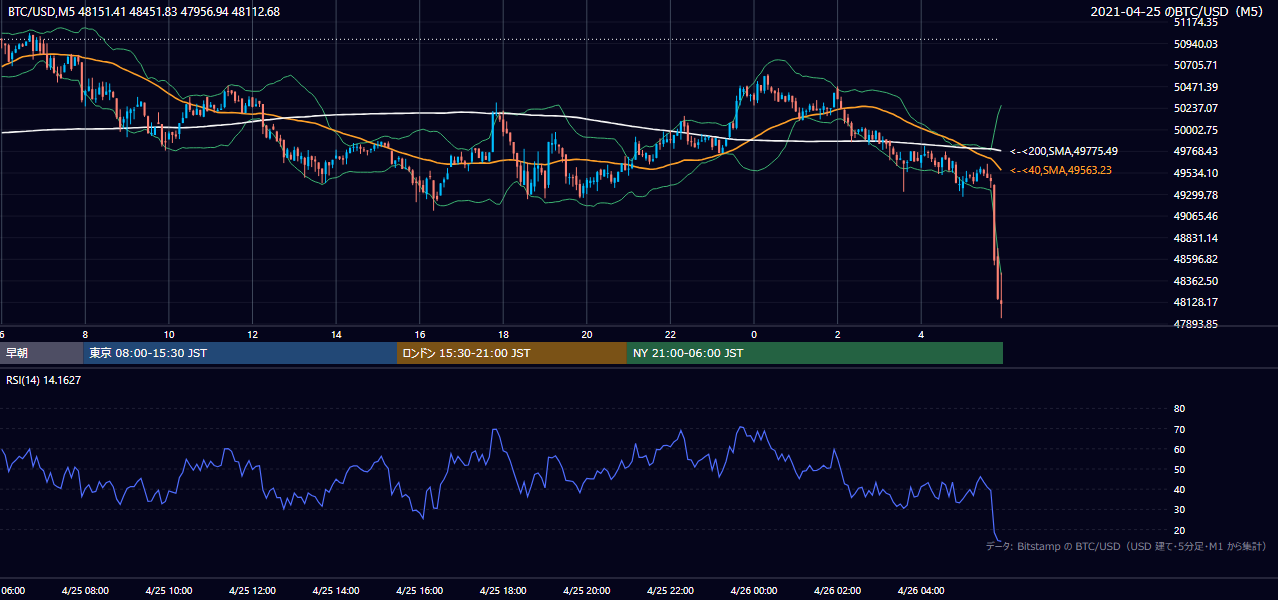This screenshot has height=600, width=1278.
Task: Click price axis value 47893.85
Action: [1196, 324]
